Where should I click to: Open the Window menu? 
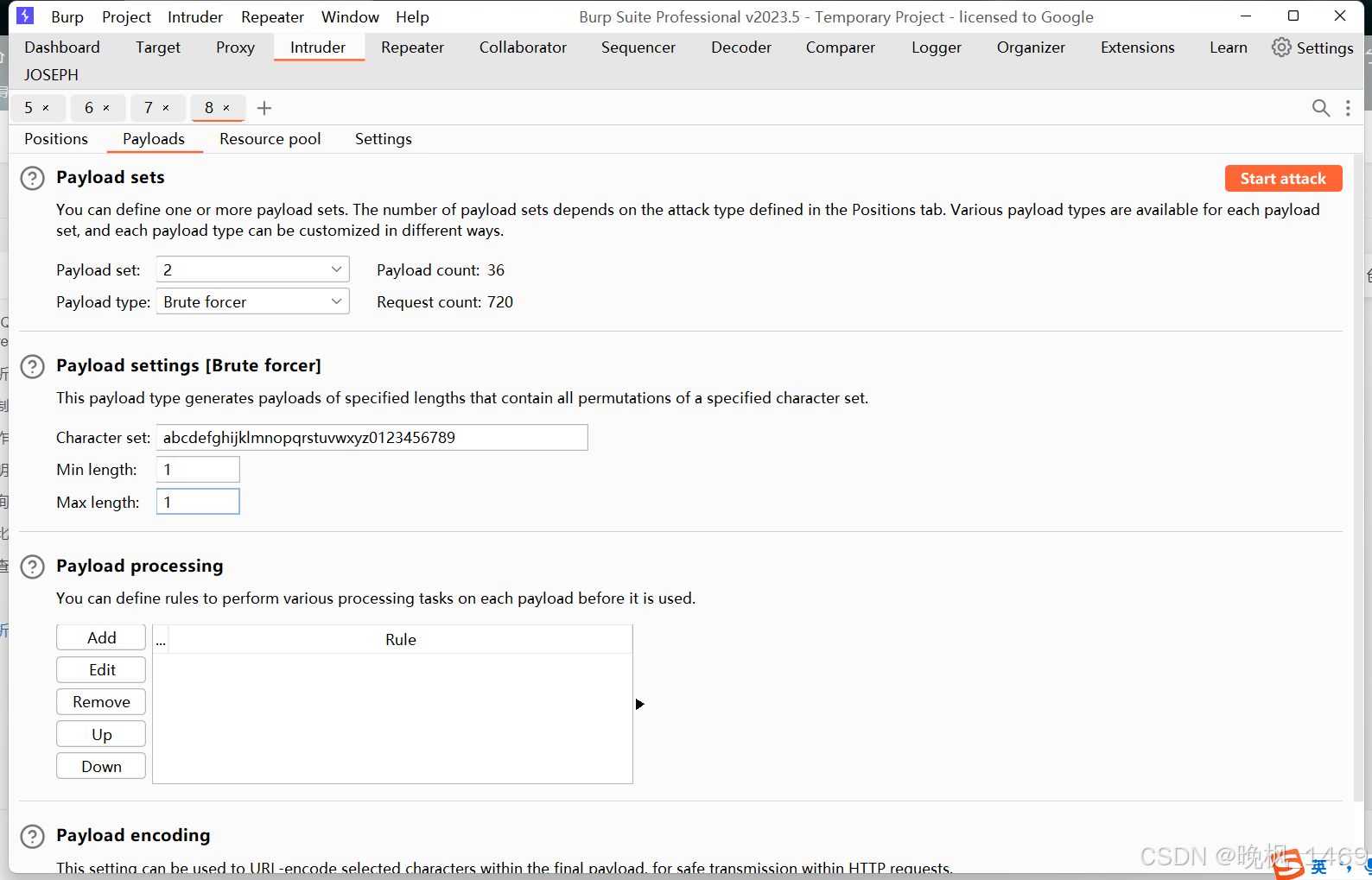[x=350, y=16]
